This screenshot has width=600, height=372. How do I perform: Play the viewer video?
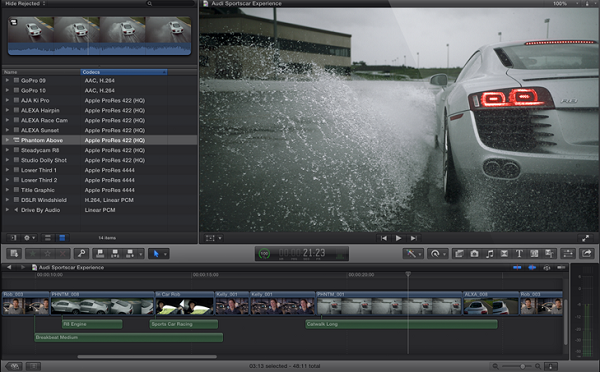pyautogui.click(x=398, y=238)
